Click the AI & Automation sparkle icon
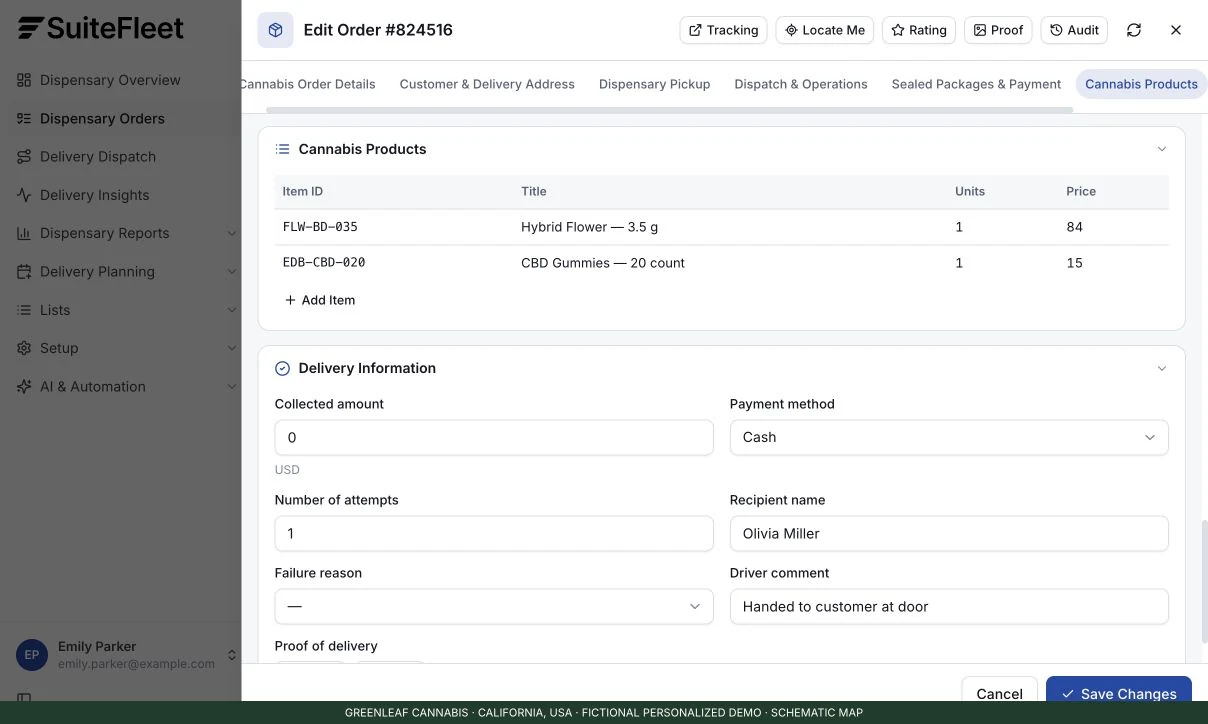This screenshot has height=724, width=1208. 24,386
